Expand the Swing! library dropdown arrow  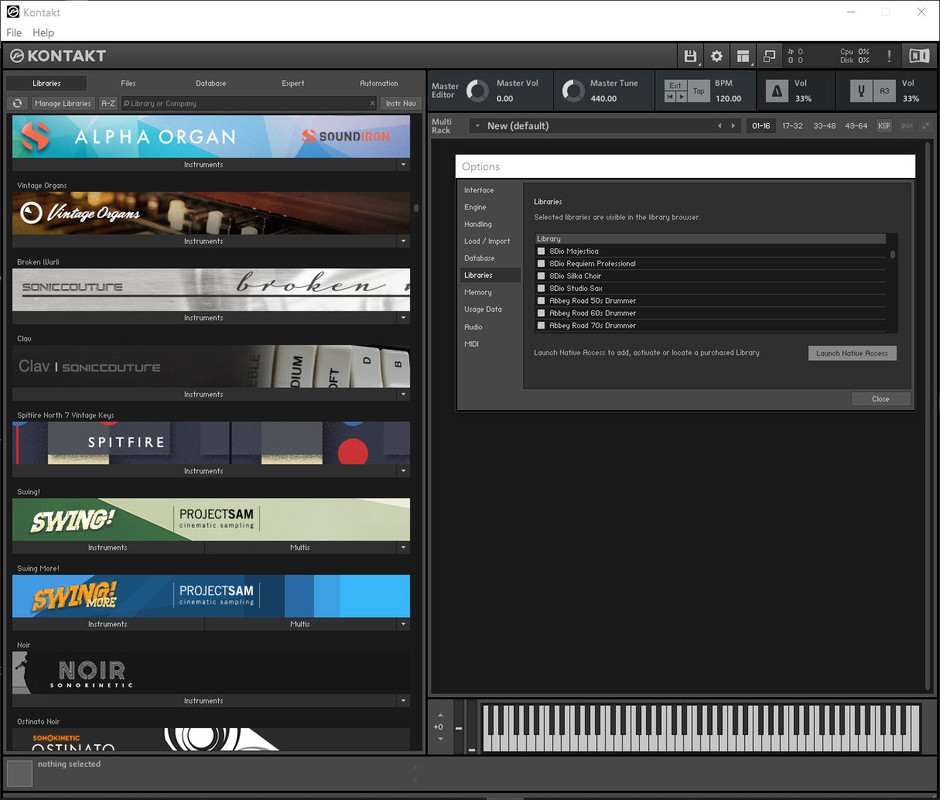pyautogui.click(x=403, y=548)
